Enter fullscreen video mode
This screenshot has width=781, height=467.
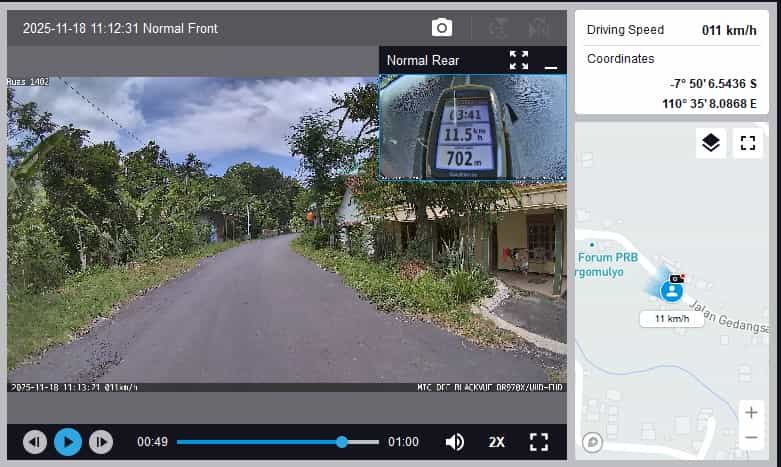[x=539, y=441]
